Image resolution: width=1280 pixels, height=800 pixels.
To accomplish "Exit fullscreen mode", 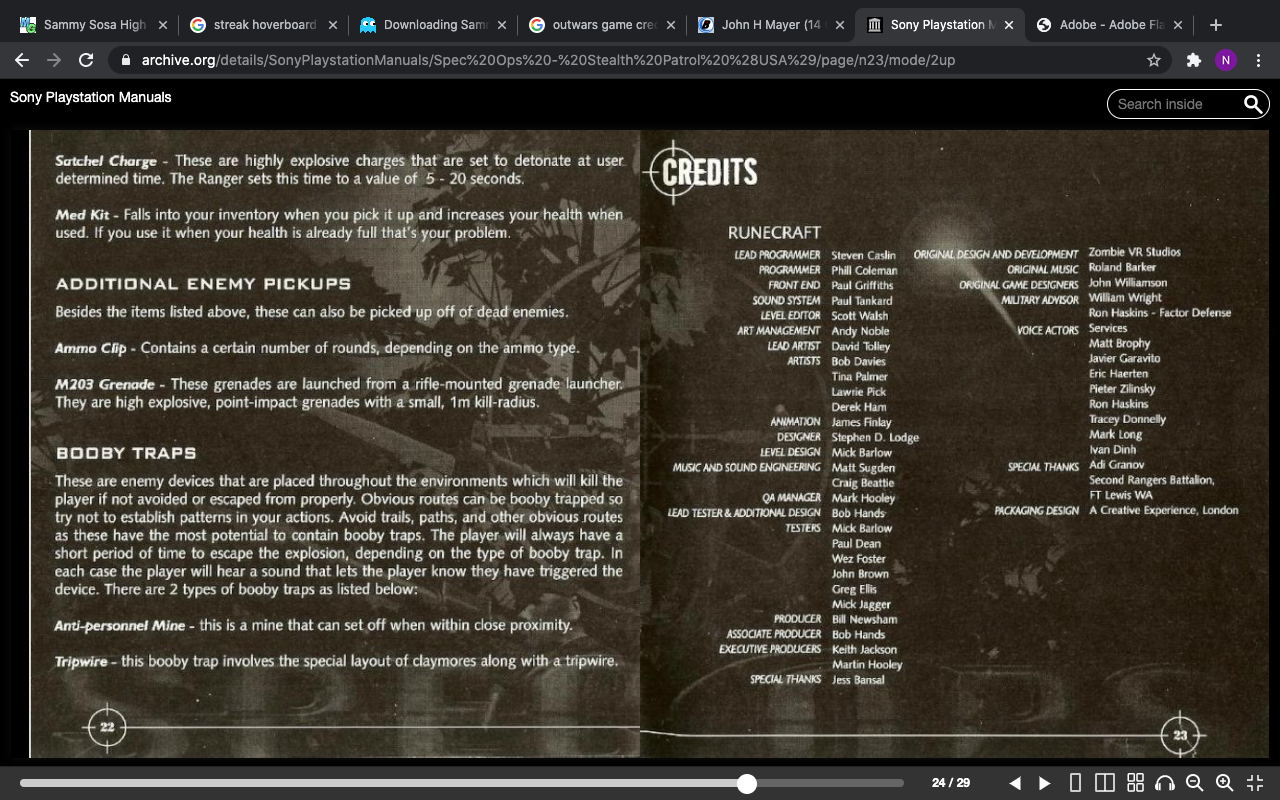I will click(x=1255, y=783).
